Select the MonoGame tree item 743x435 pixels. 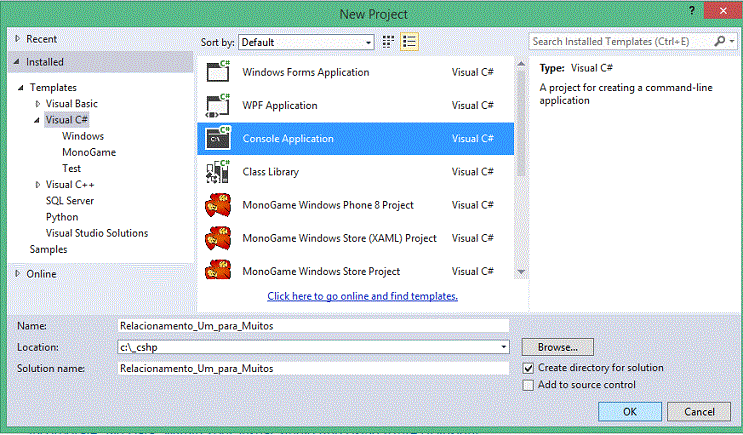point(89,152)
